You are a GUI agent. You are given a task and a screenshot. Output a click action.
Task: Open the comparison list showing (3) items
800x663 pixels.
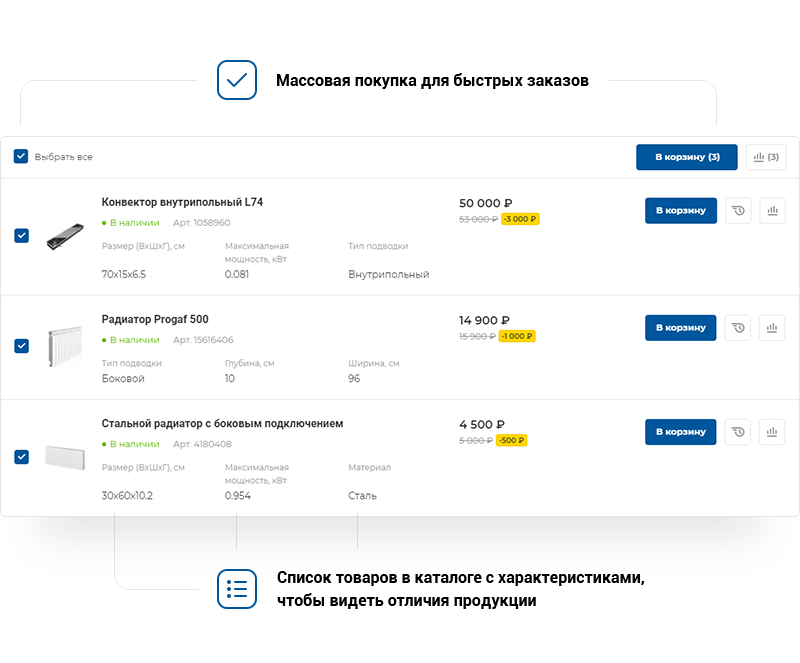pyautogui.click(x=766, y=157)
